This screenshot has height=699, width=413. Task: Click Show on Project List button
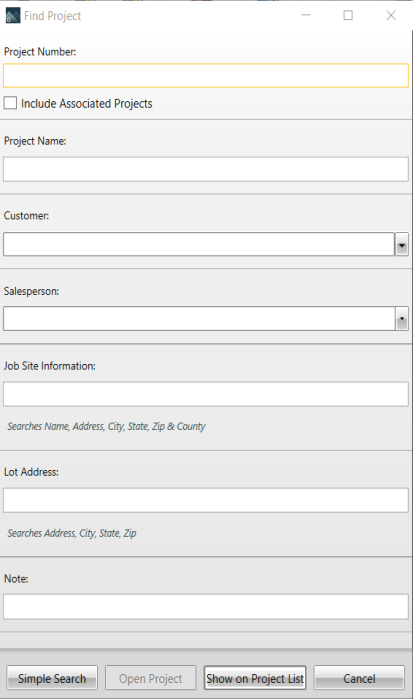tap(255, 678)
